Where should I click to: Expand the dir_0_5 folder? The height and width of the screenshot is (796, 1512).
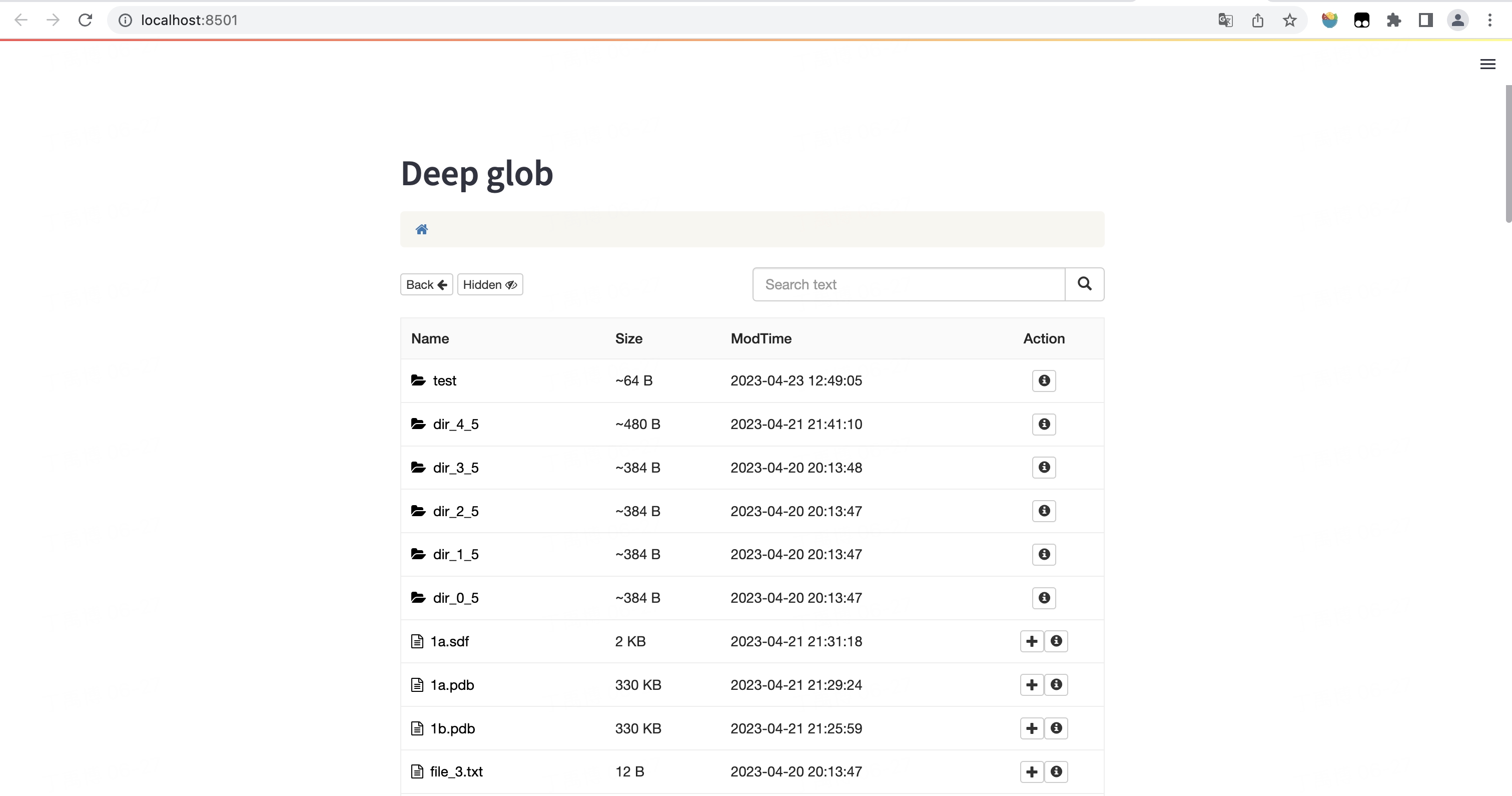[456, 598]
